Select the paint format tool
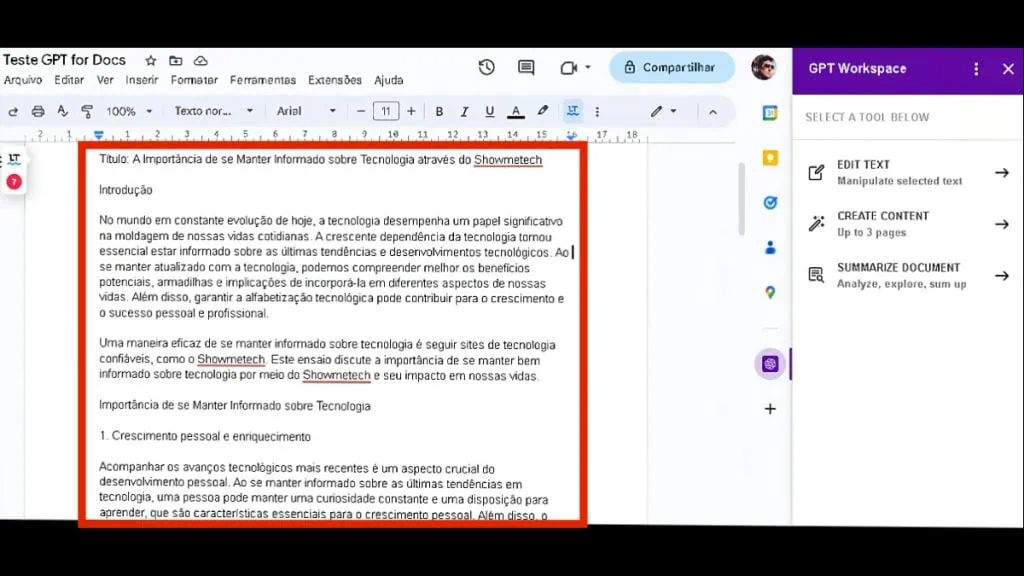This screenshot has width=1024, height=576. [87, 111]
